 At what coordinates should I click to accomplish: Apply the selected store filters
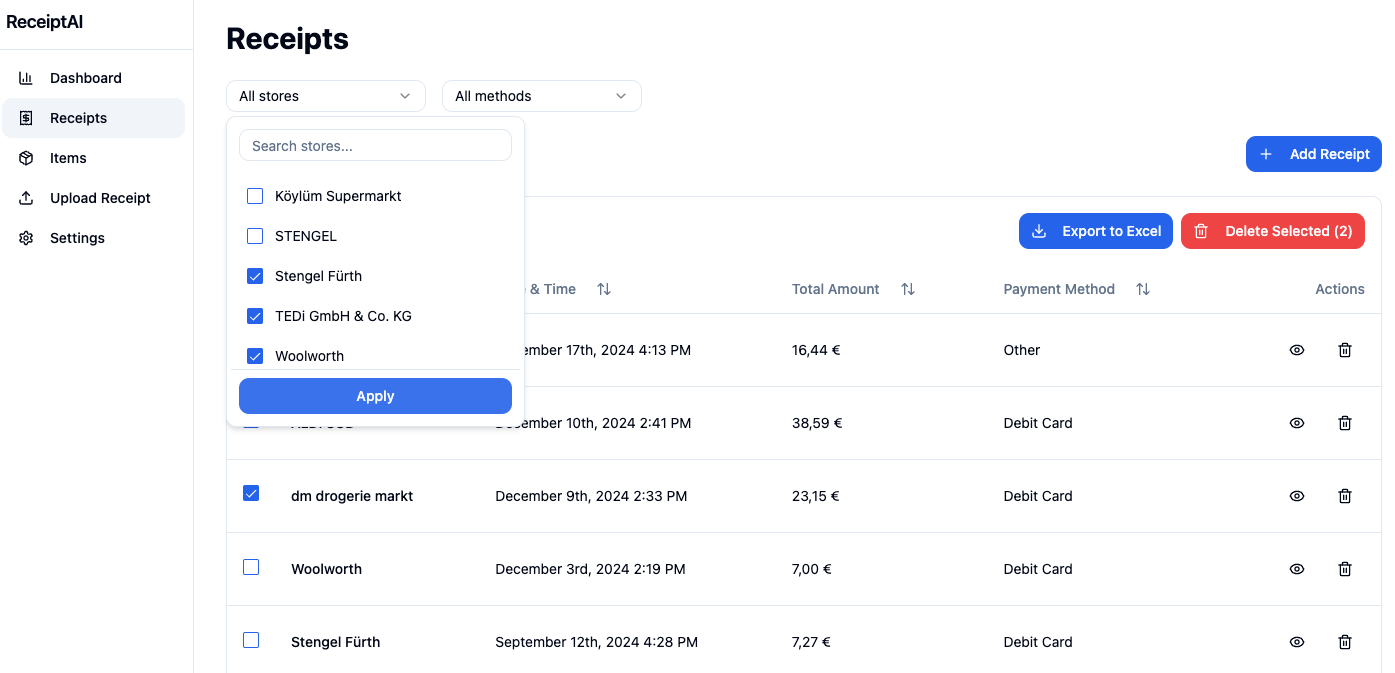375,396
